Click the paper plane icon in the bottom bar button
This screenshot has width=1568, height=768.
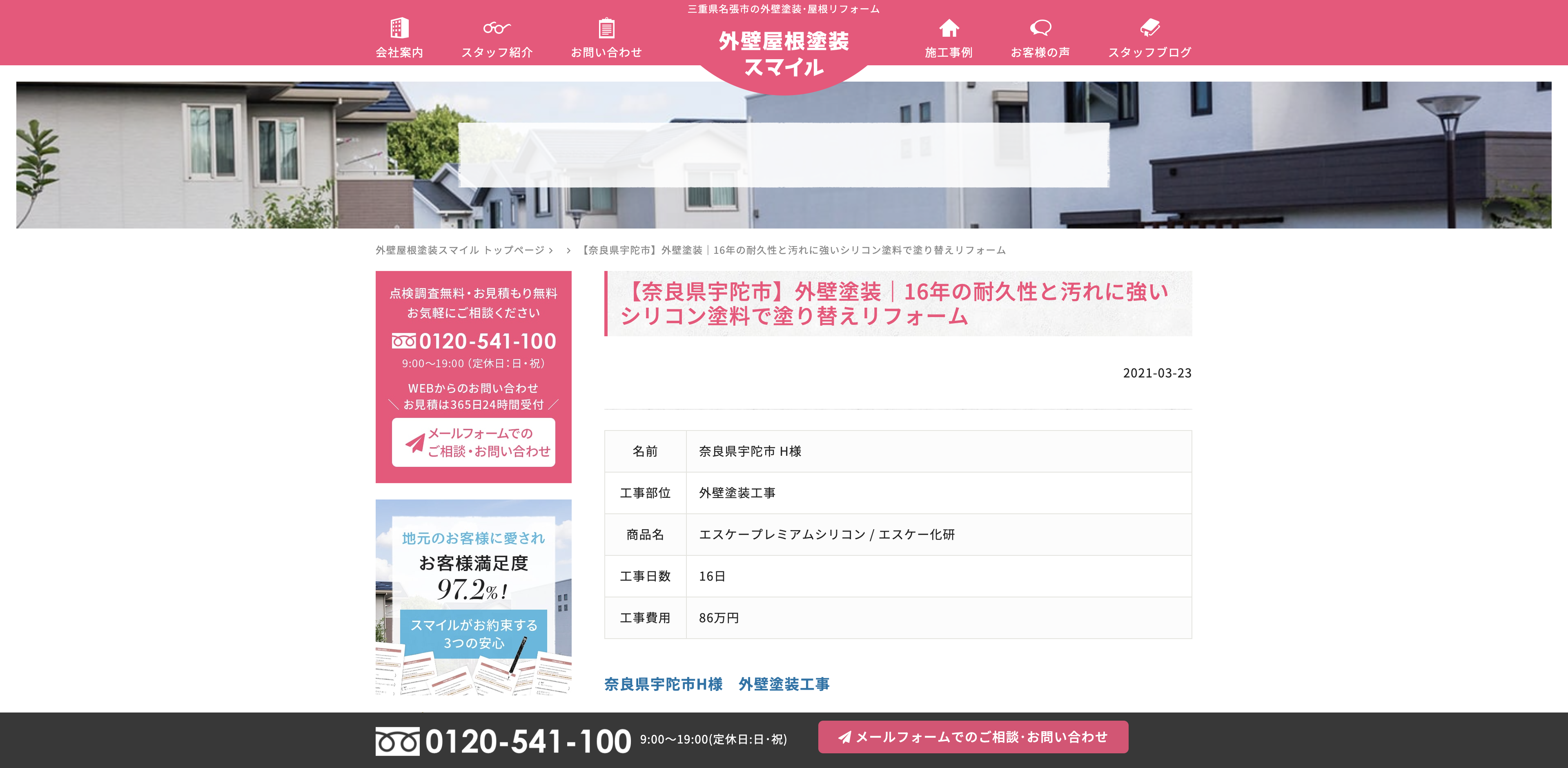(845, 737)
